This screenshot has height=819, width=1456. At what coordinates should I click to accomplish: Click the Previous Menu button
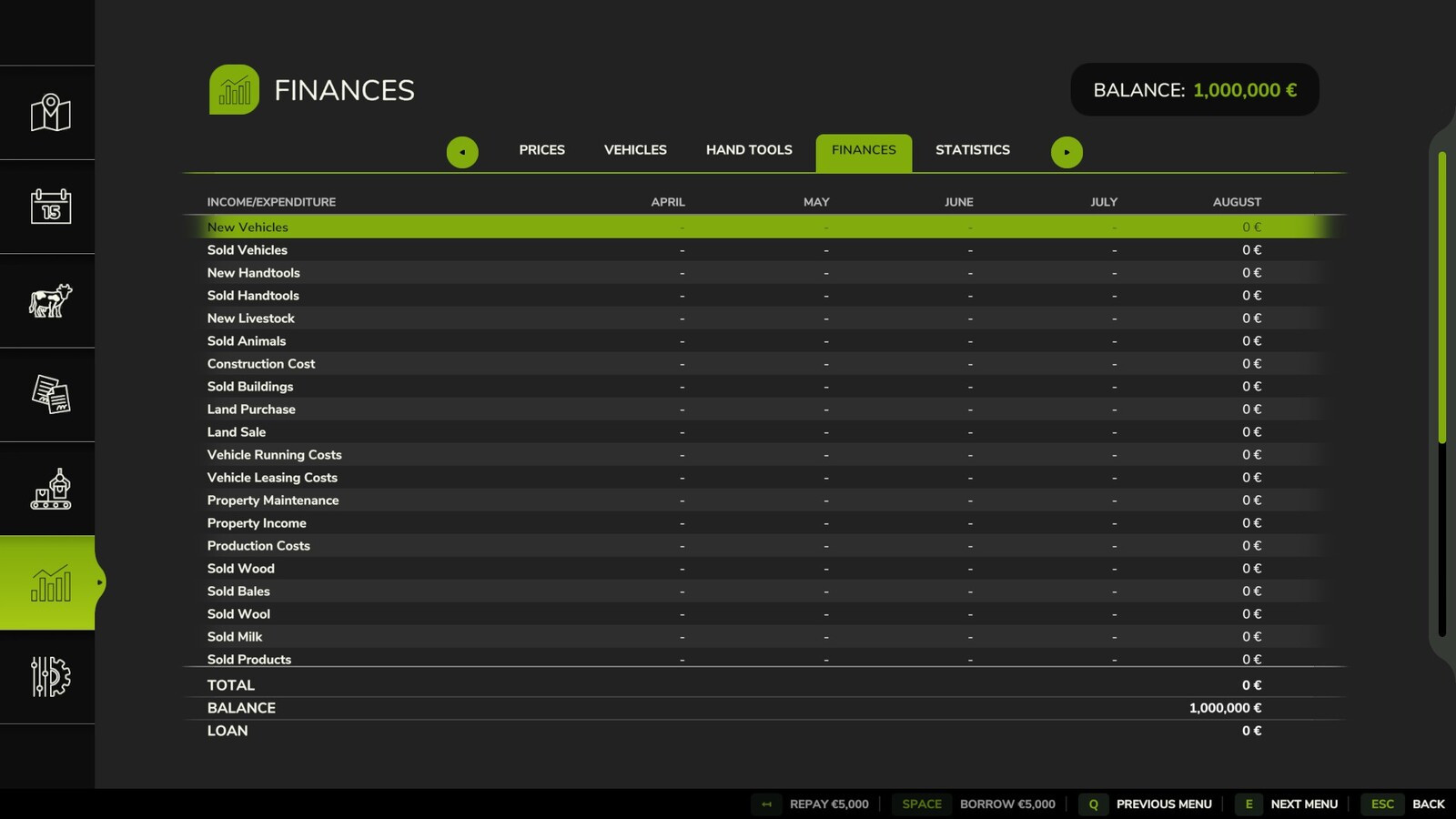(x=1163, y=804)
